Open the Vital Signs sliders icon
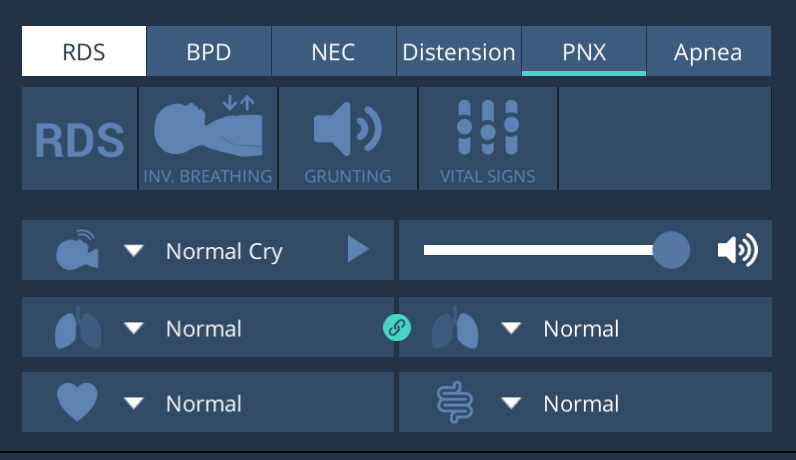Image resolution: width=796 pixels, height=460 pixels. [487, 139]
